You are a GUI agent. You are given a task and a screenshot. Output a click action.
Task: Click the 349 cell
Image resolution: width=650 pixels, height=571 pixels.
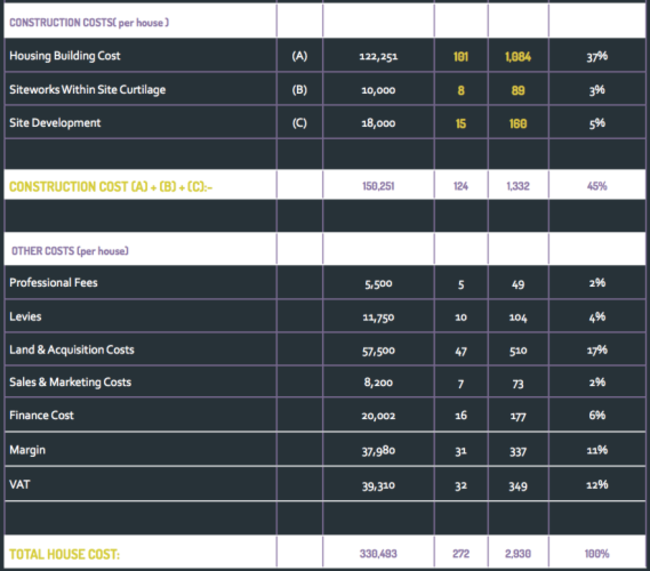tap(518, 486)
